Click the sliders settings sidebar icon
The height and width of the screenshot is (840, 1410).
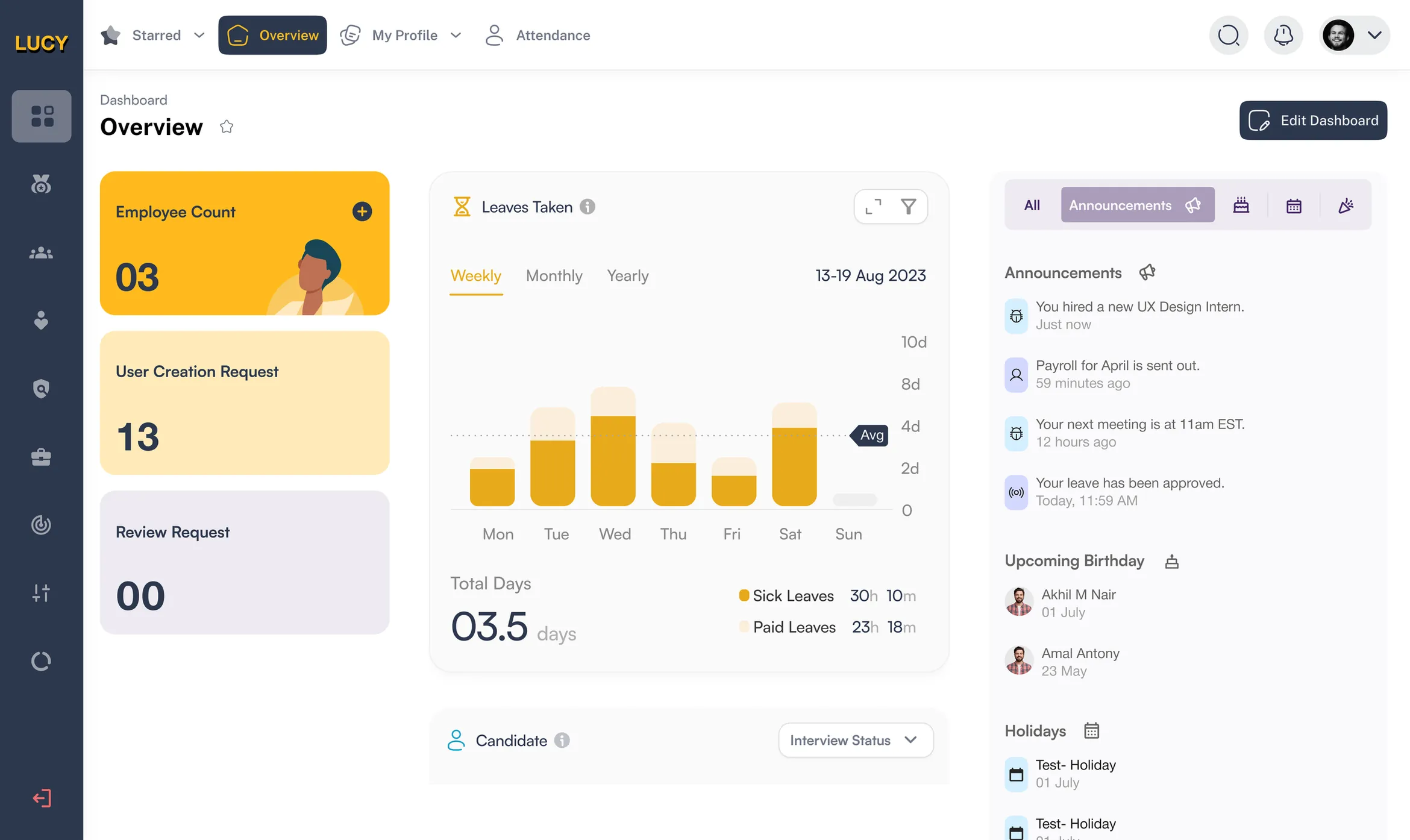click(41, 593)
